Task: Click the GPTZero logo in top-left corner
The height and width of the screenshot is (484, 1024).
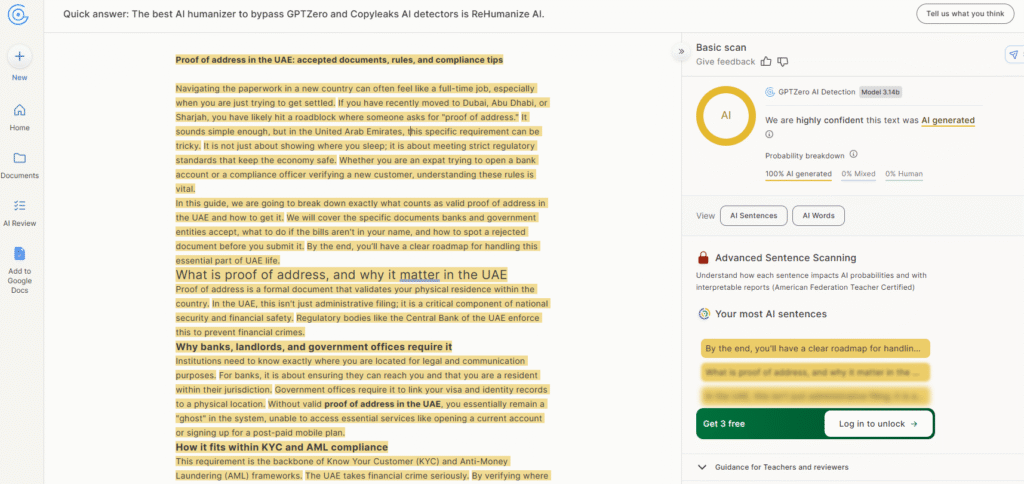Action: click(19, 14)
